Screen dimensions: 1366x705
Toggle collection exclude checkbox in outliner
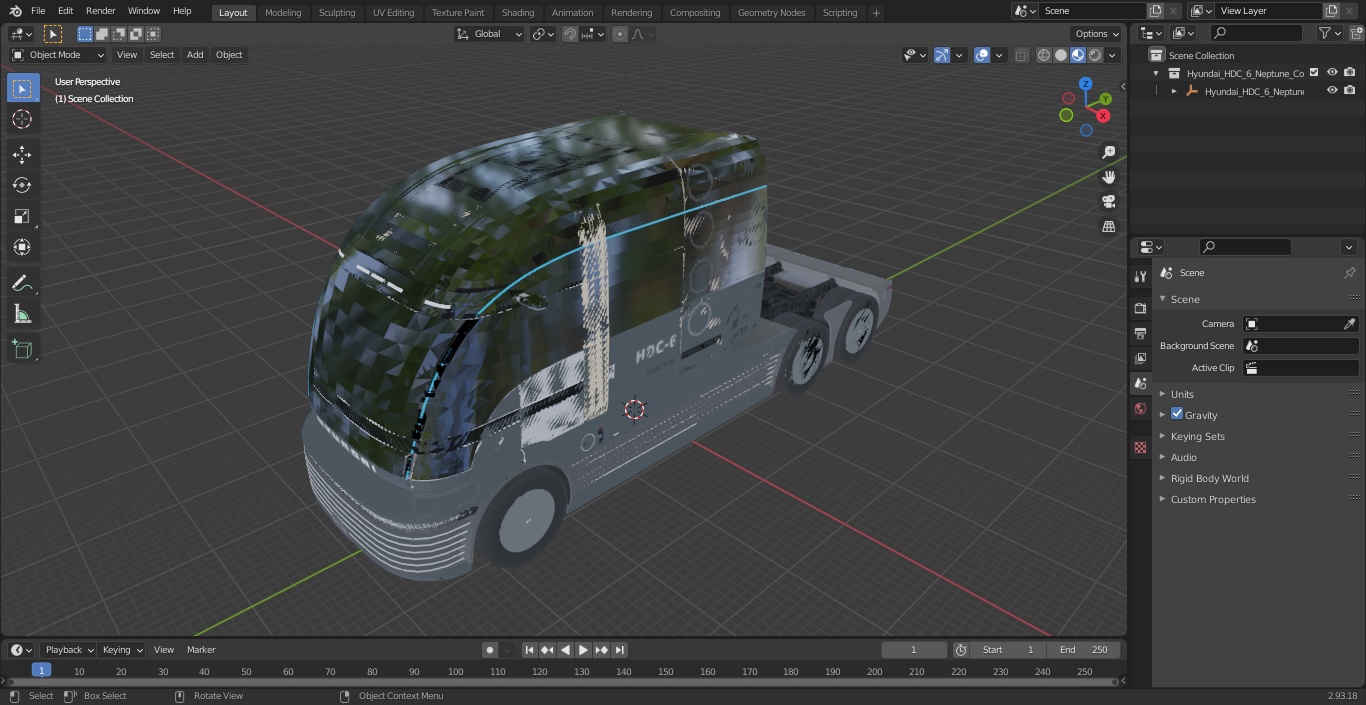1314,73
